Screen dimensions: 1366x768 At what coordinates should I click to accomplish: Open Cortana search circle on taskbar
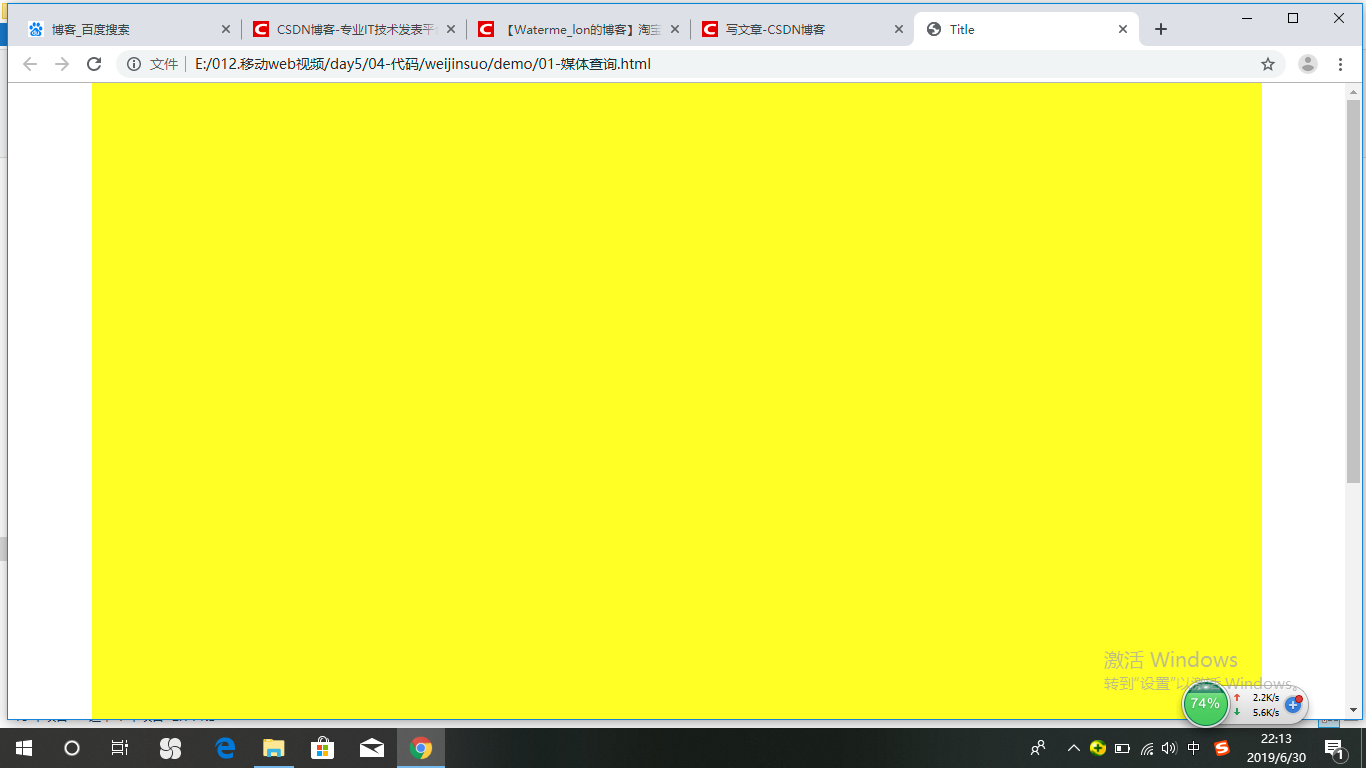coord(71,748)
